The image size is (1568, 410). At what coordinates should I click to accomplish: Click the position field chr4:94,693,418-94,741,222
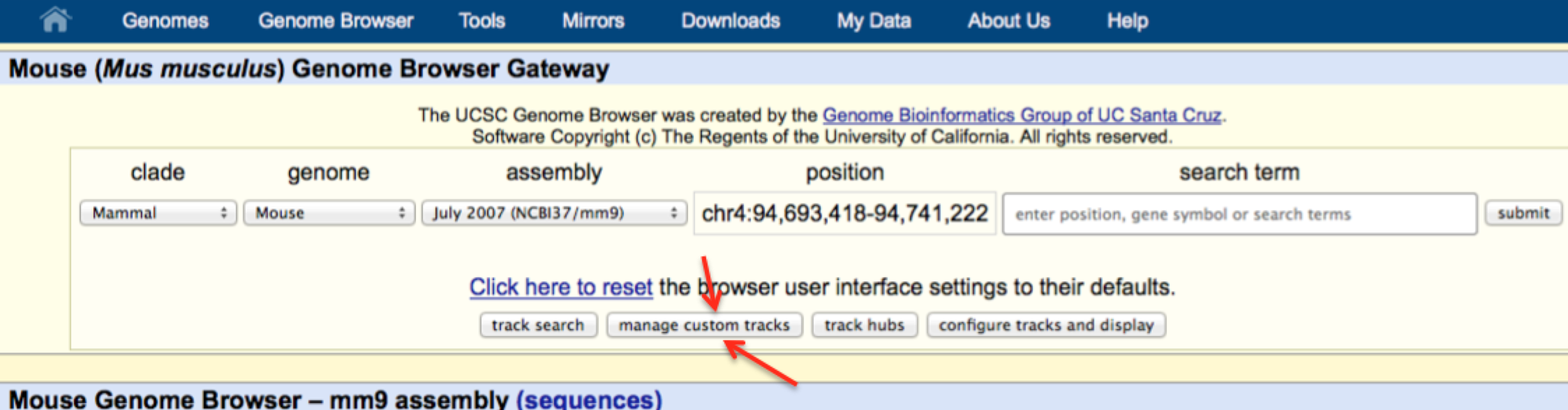point(844,213)
